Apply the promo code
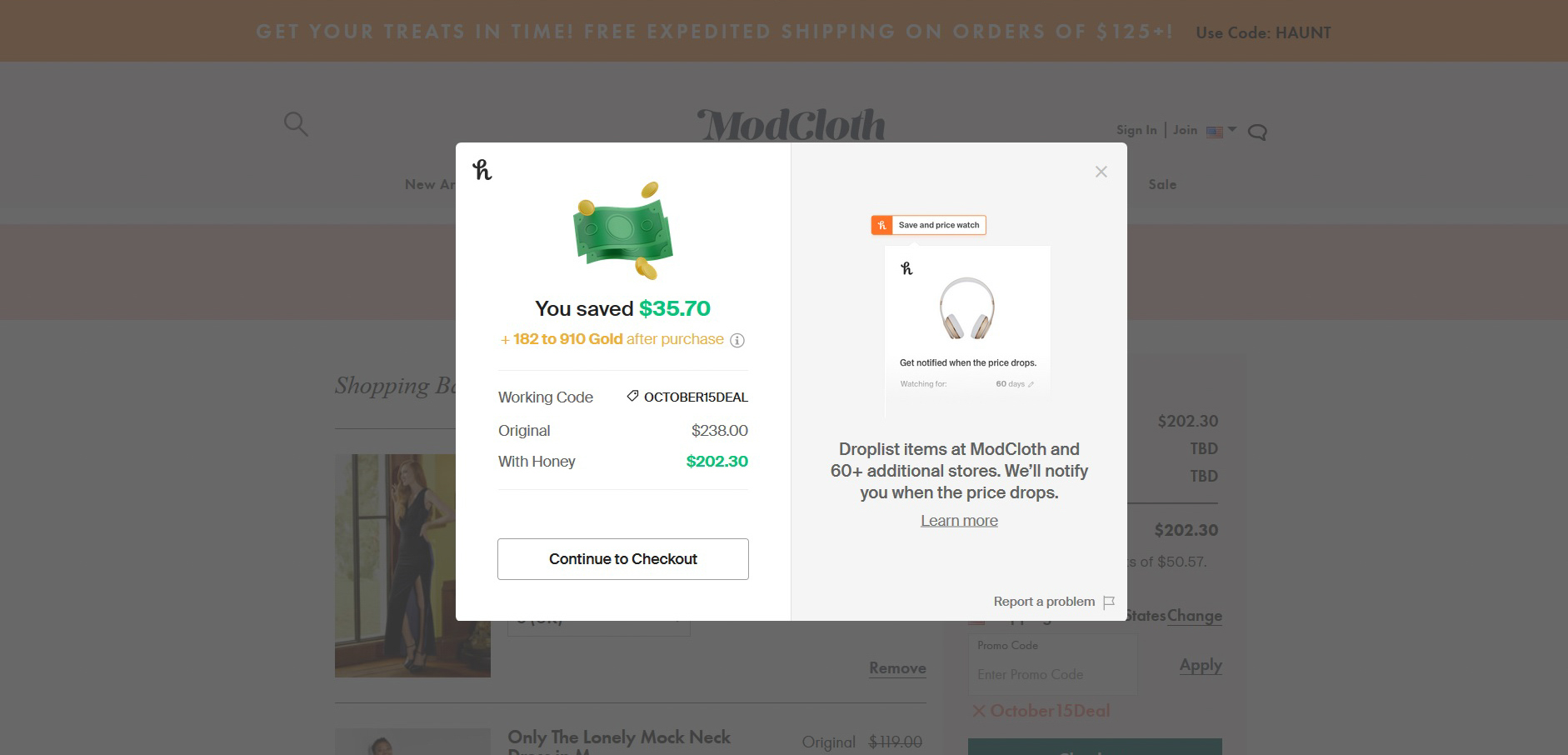Image resolution: width=1568 pixels, height=755 pixels. [x=1201, y=665]
